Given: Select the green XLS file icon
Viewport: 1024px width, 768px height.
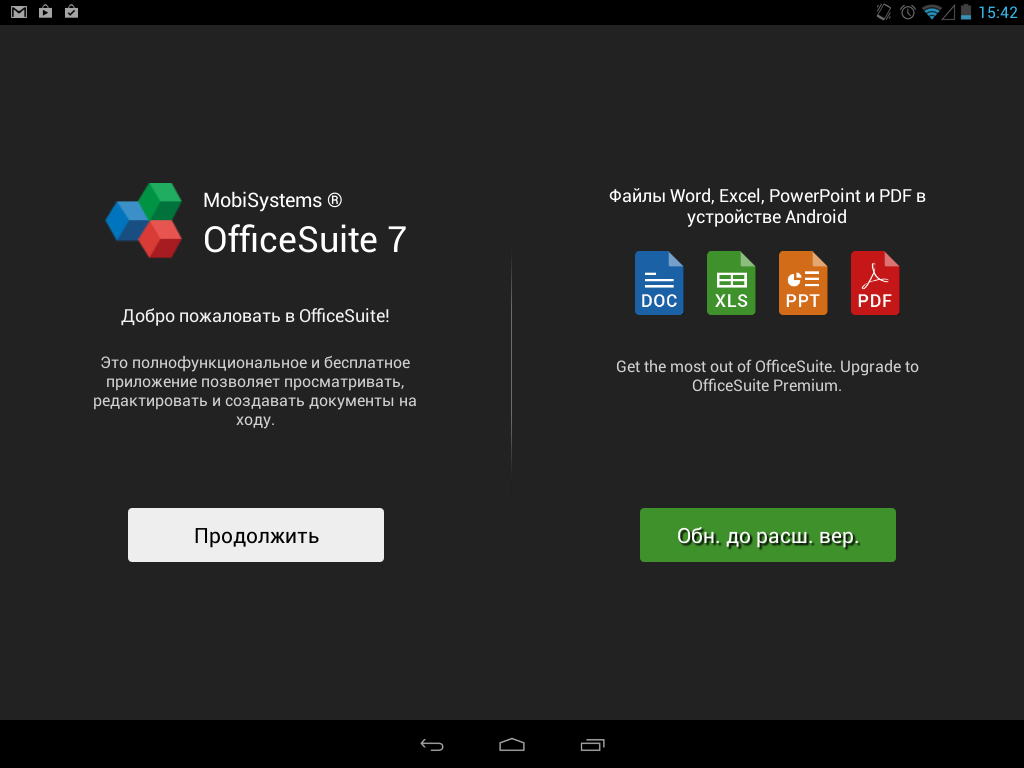Looking at the screenshot, I should 731,283.
